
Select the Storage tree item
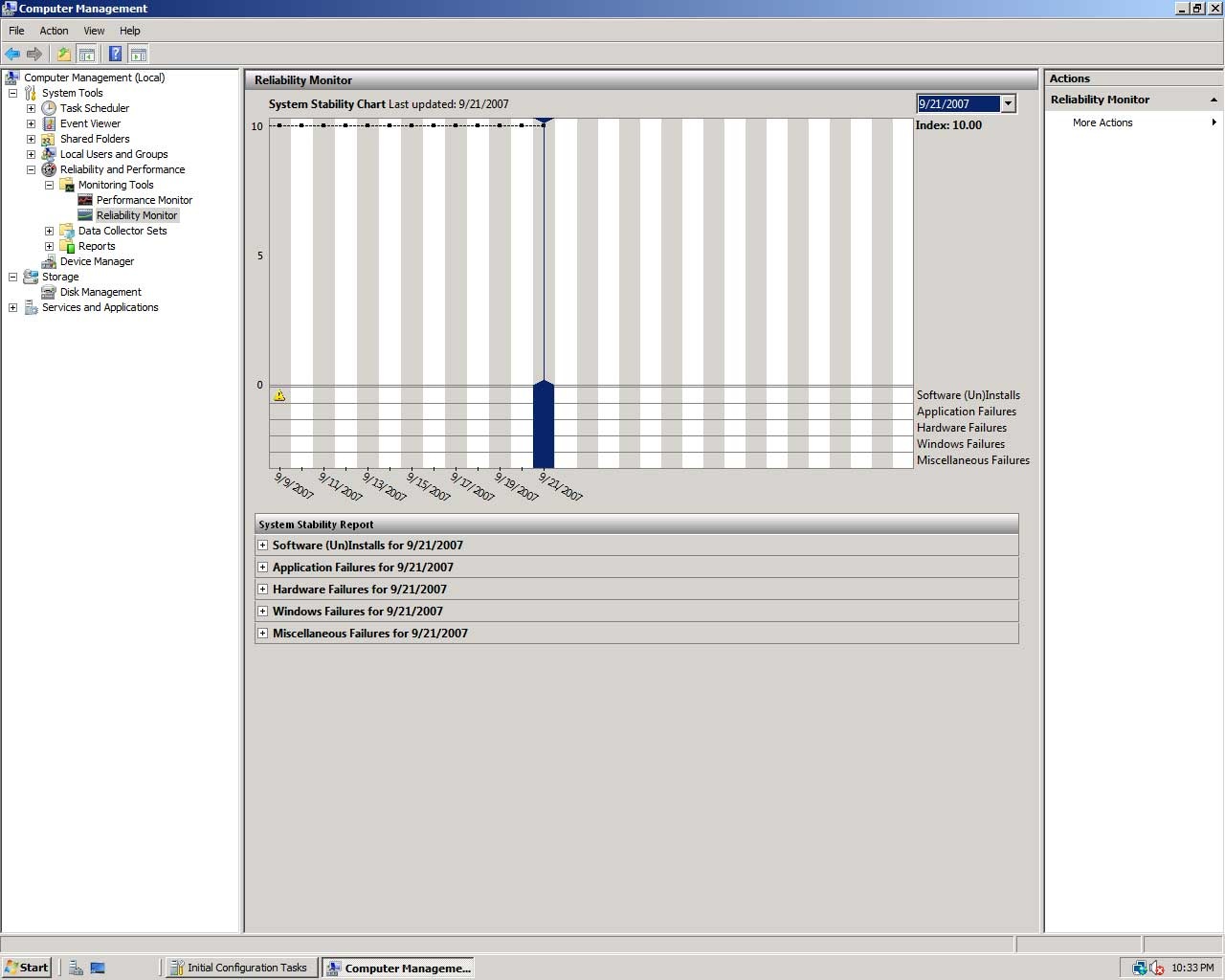[x=60, y=277]
